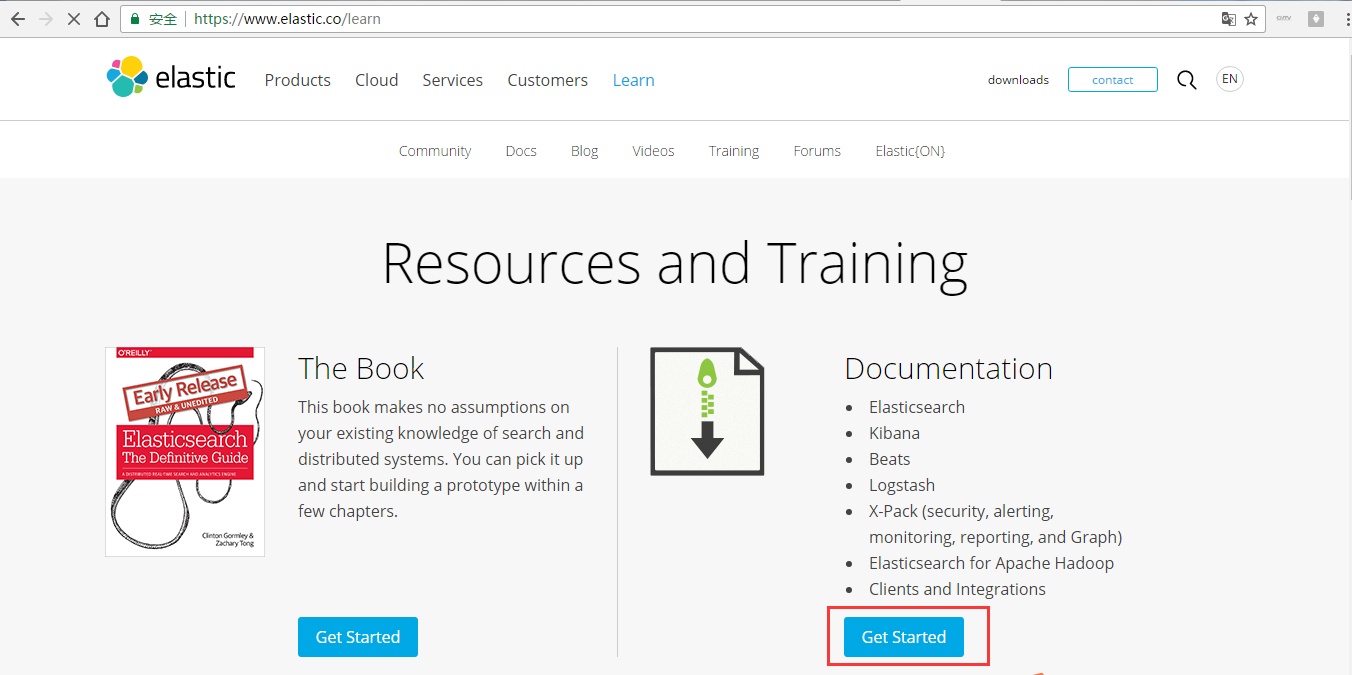Click Resources and Training heading
Image resolution: width=1352 pixels, height=675 pixels.
pos(675,263)
